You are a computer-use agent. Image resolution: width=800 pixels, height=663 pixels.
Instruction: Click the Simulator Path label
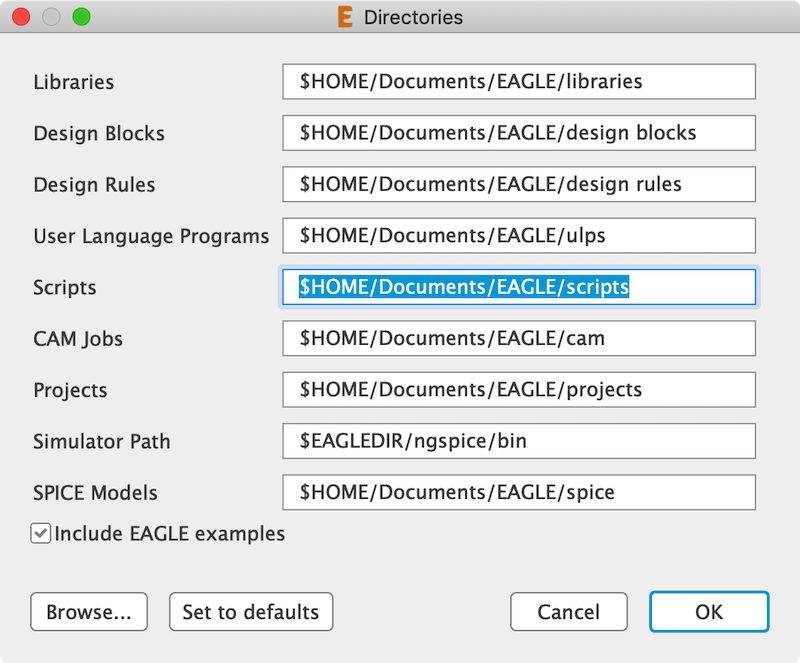(102, 441)
